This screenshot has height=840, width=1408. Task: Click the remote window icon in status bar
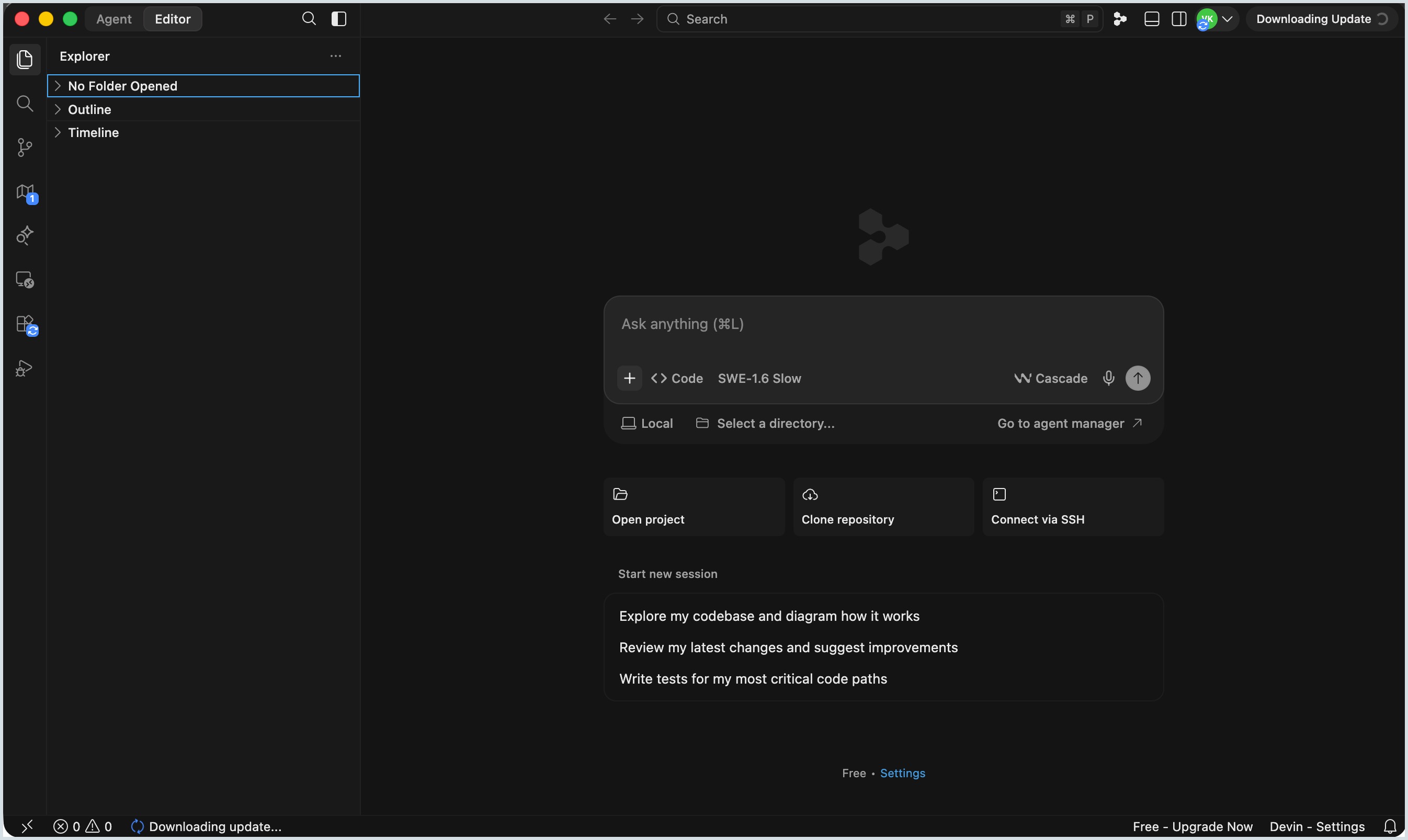pos(27,826)
